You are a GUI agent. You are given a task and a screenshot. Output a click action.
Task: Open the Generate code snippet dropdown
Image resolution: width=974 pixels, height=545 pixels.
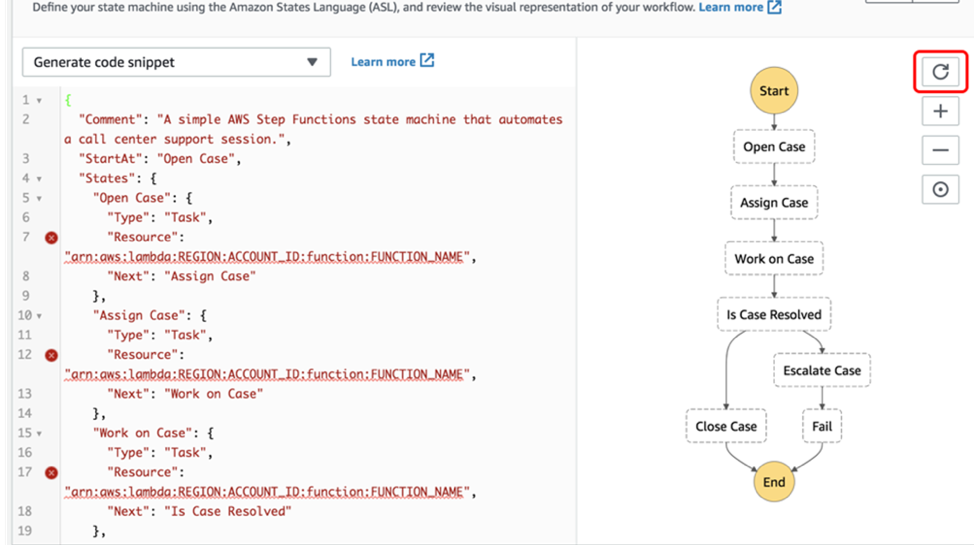click(176, 62)
